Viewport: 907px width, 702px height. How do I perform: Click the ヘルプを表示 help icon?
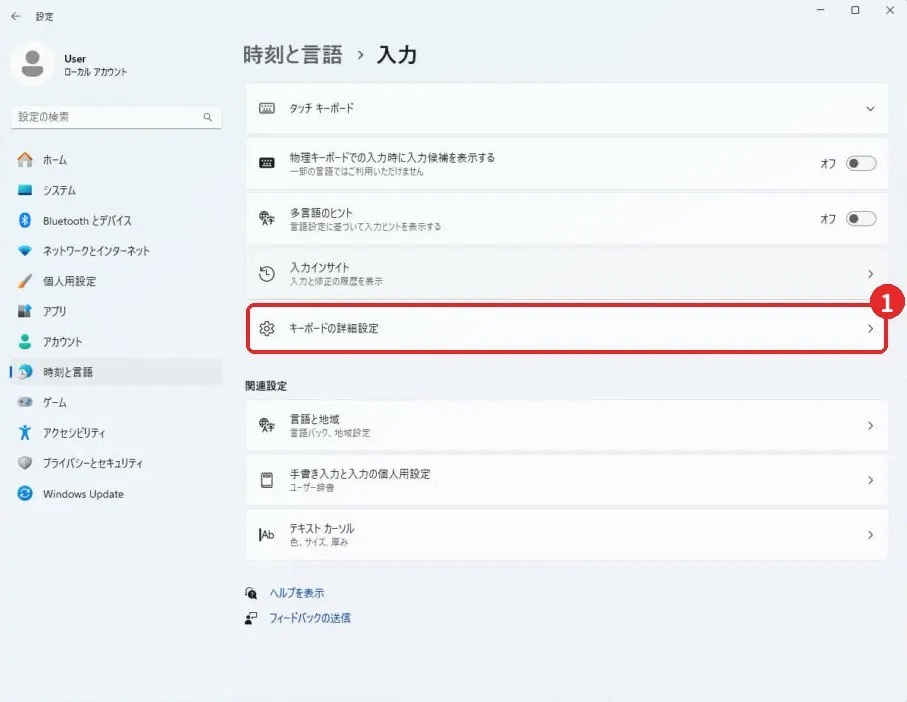tap(251, 593)
